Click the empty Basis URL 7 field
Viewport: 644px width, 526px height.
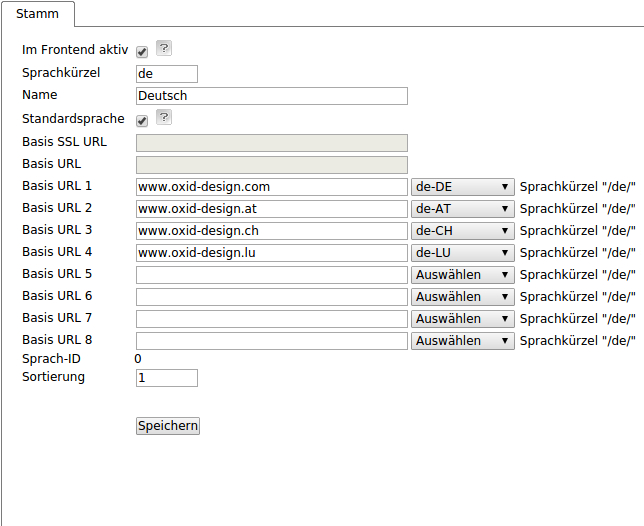[272, 319]
